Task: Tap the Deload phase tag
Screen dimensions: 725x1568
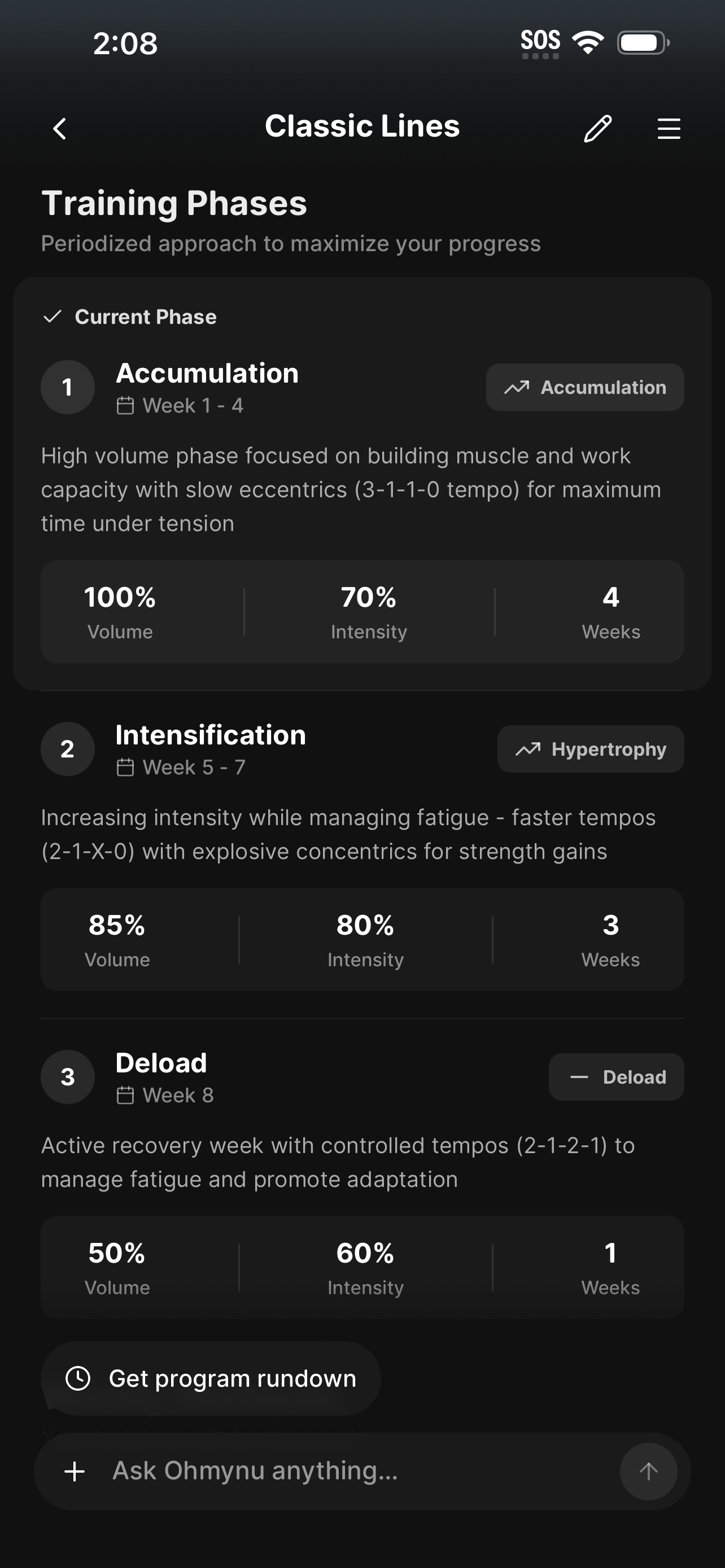Action: [x=615, y=1077]
